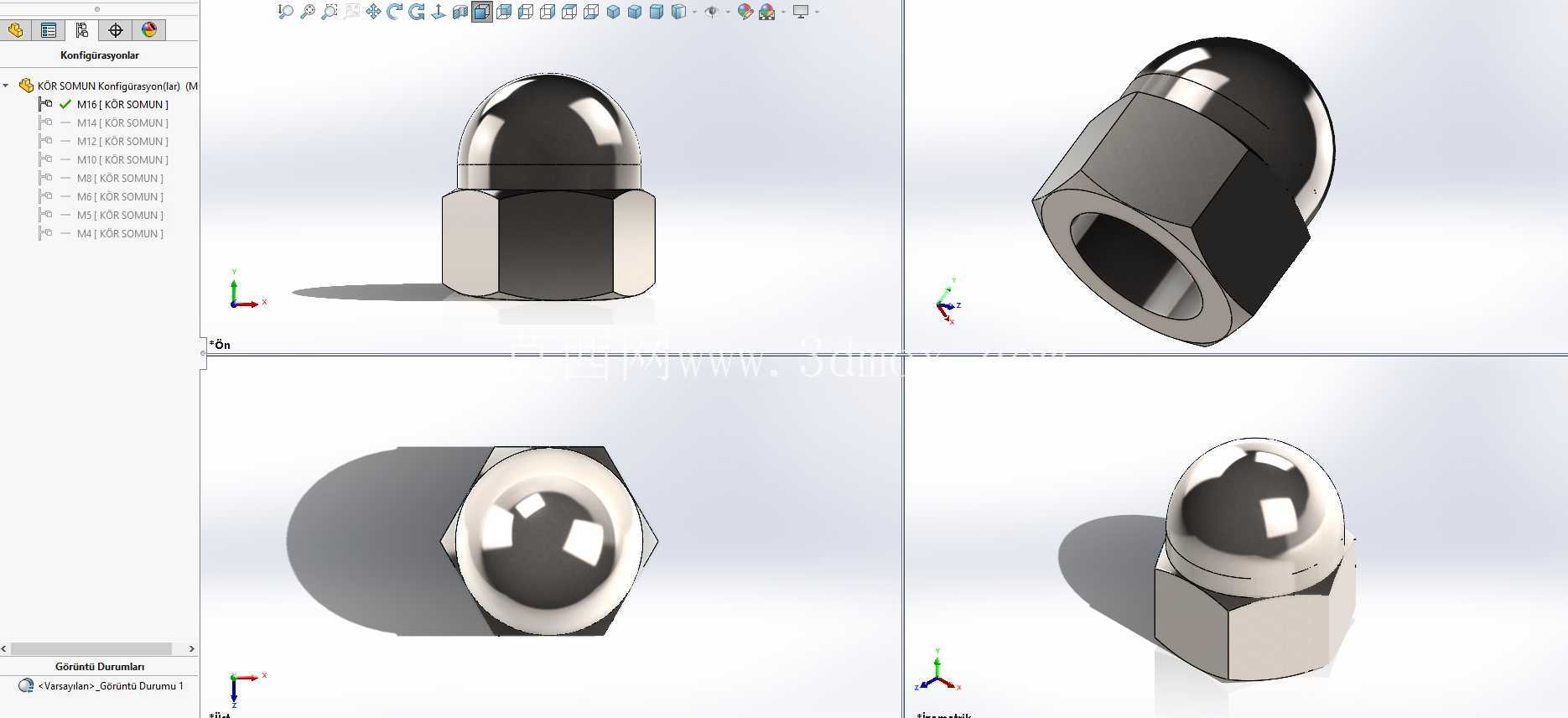Click the right scroll arrow of the panel

[191, 648]
